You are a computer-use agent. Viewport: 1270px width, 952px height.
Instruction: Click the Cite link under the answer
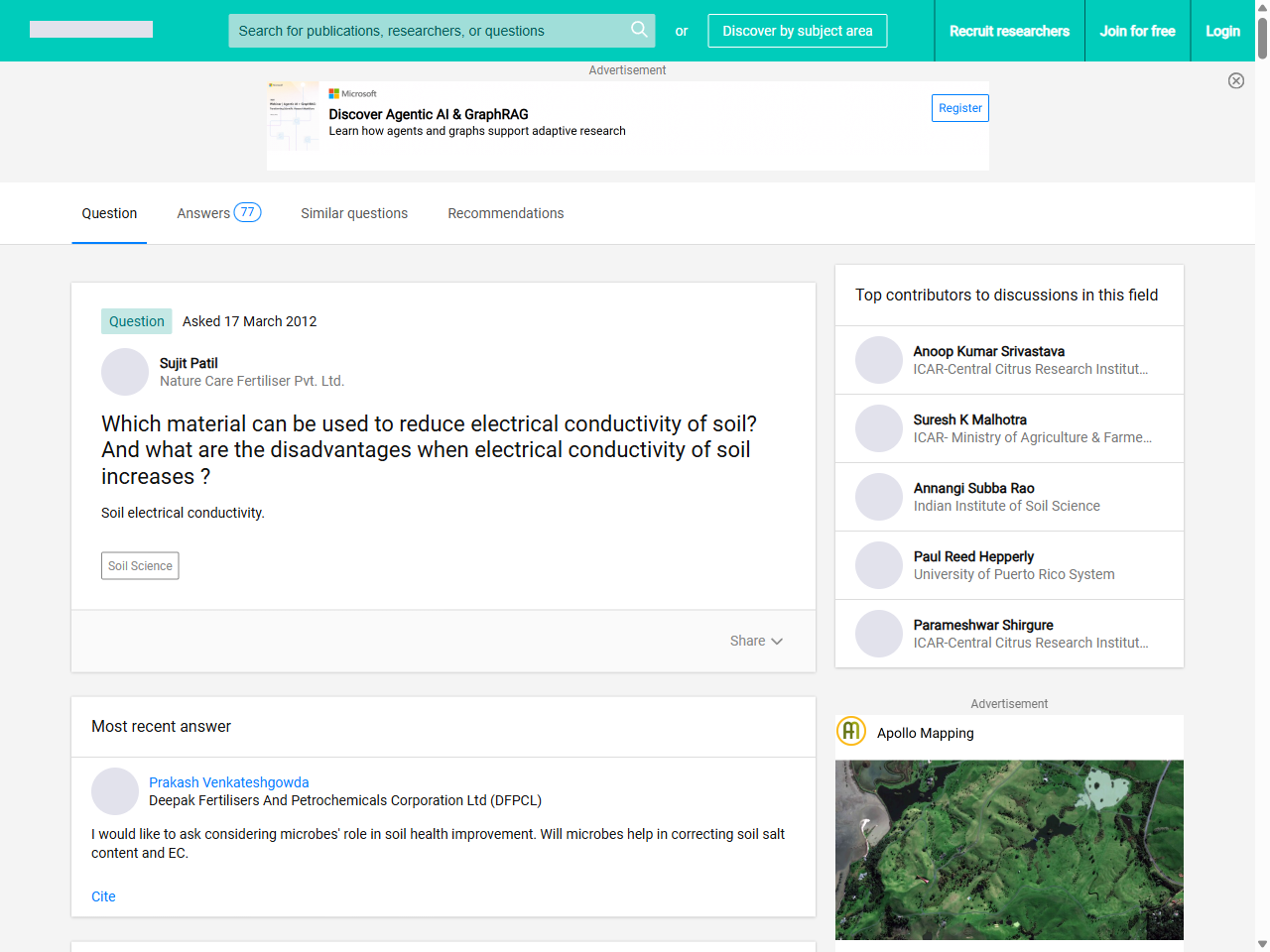coord(103,896)
